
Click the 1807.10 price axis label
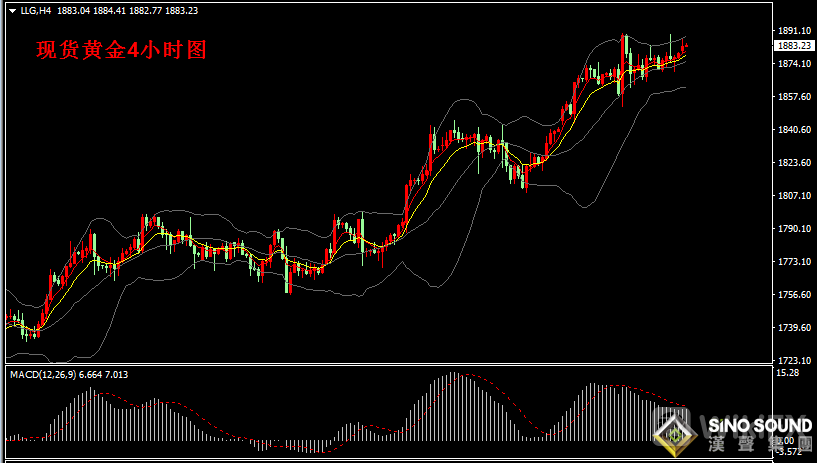coord(793,196)
